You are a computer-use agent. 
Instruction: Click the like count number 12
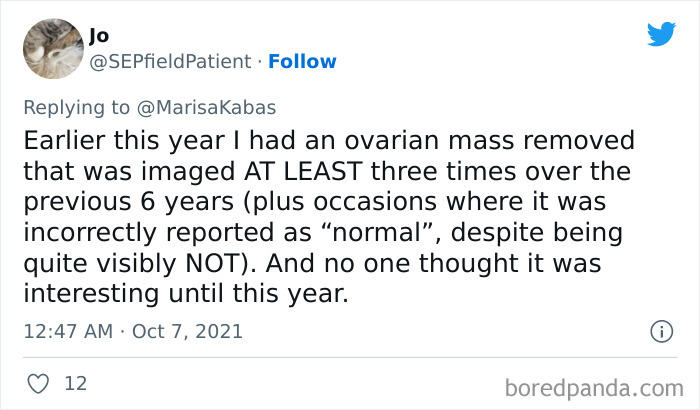75,383
